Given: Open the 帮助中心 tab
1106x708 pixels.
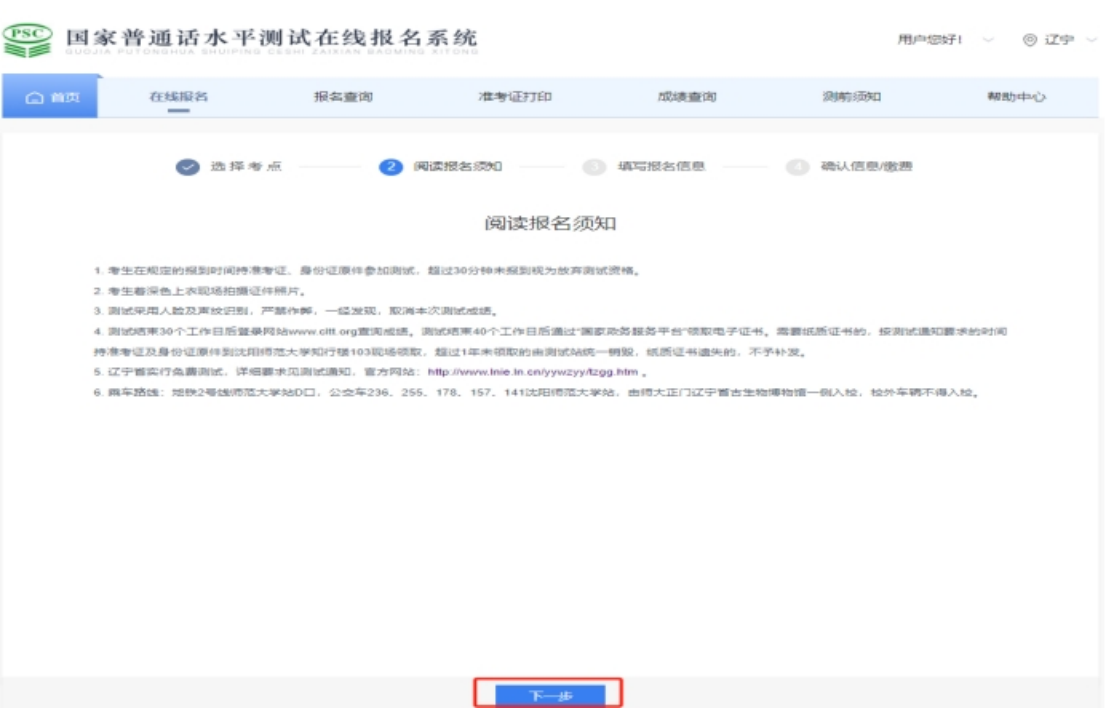Looking at the screenshot, I should [1016, 97].
